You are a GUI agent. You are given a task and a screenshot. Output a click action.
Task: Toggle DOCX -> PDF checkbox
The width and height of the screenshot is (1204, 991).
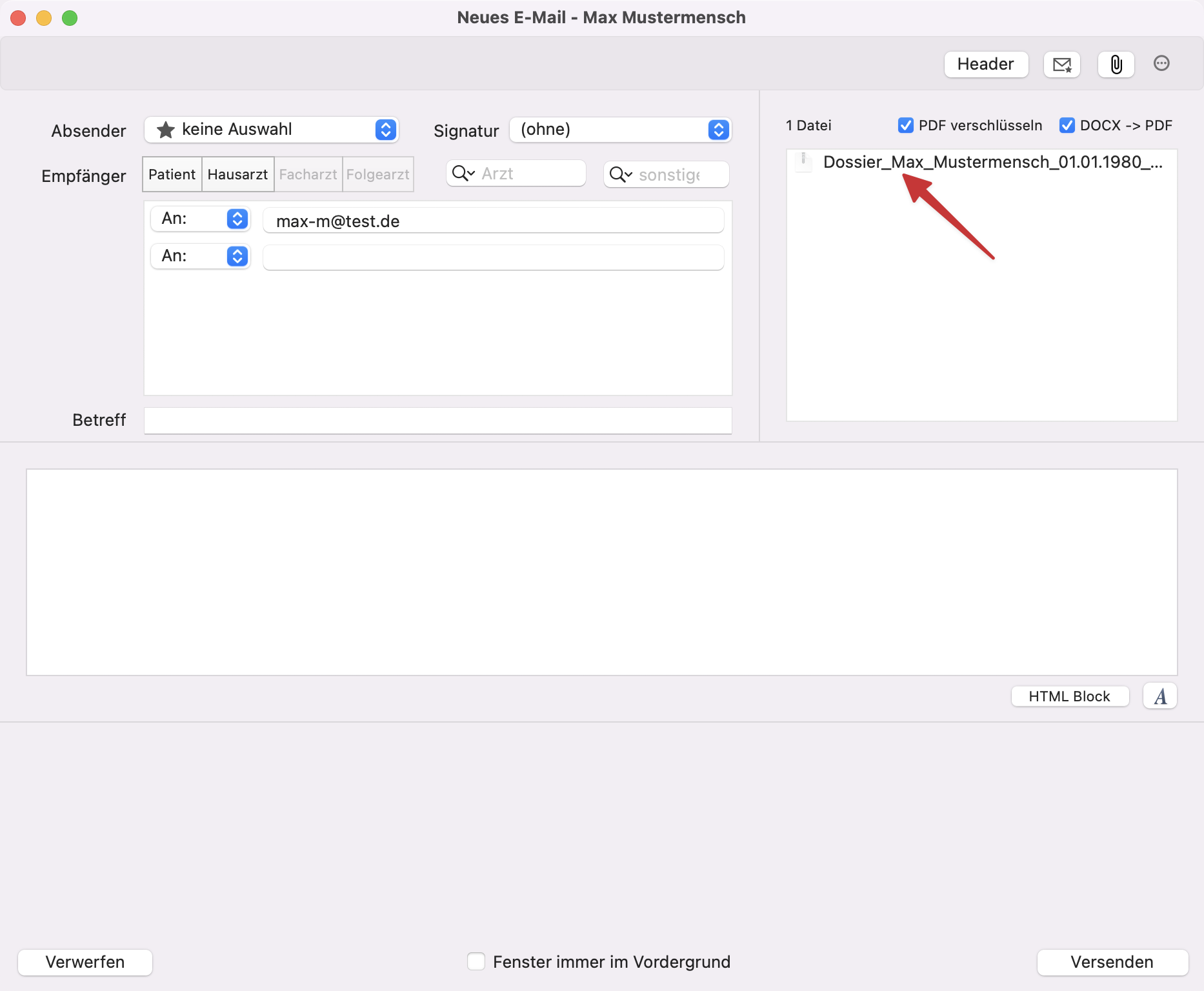(x=1067, y=125)
